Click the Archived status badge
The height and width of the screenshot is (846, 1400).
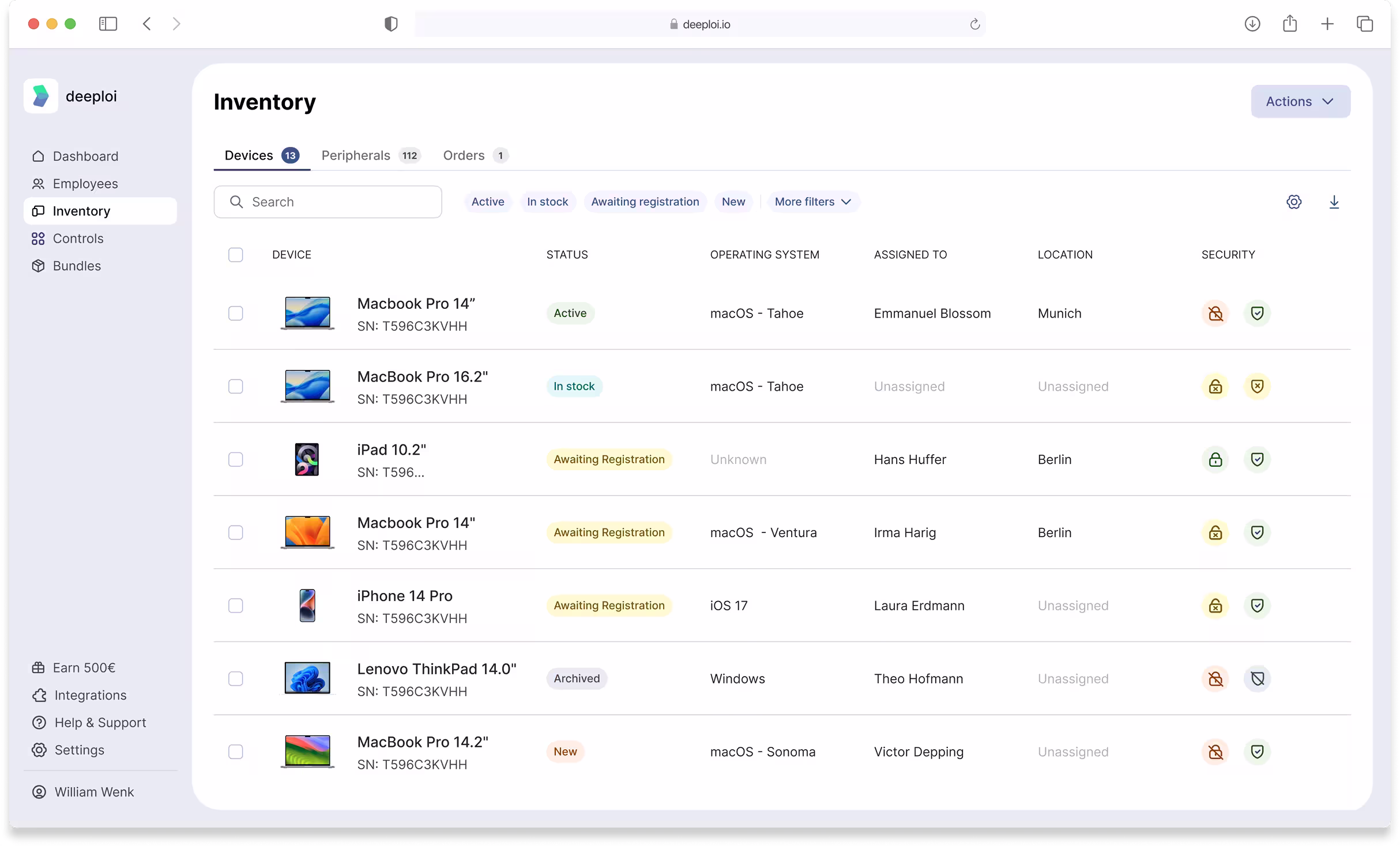coord(577,679)
